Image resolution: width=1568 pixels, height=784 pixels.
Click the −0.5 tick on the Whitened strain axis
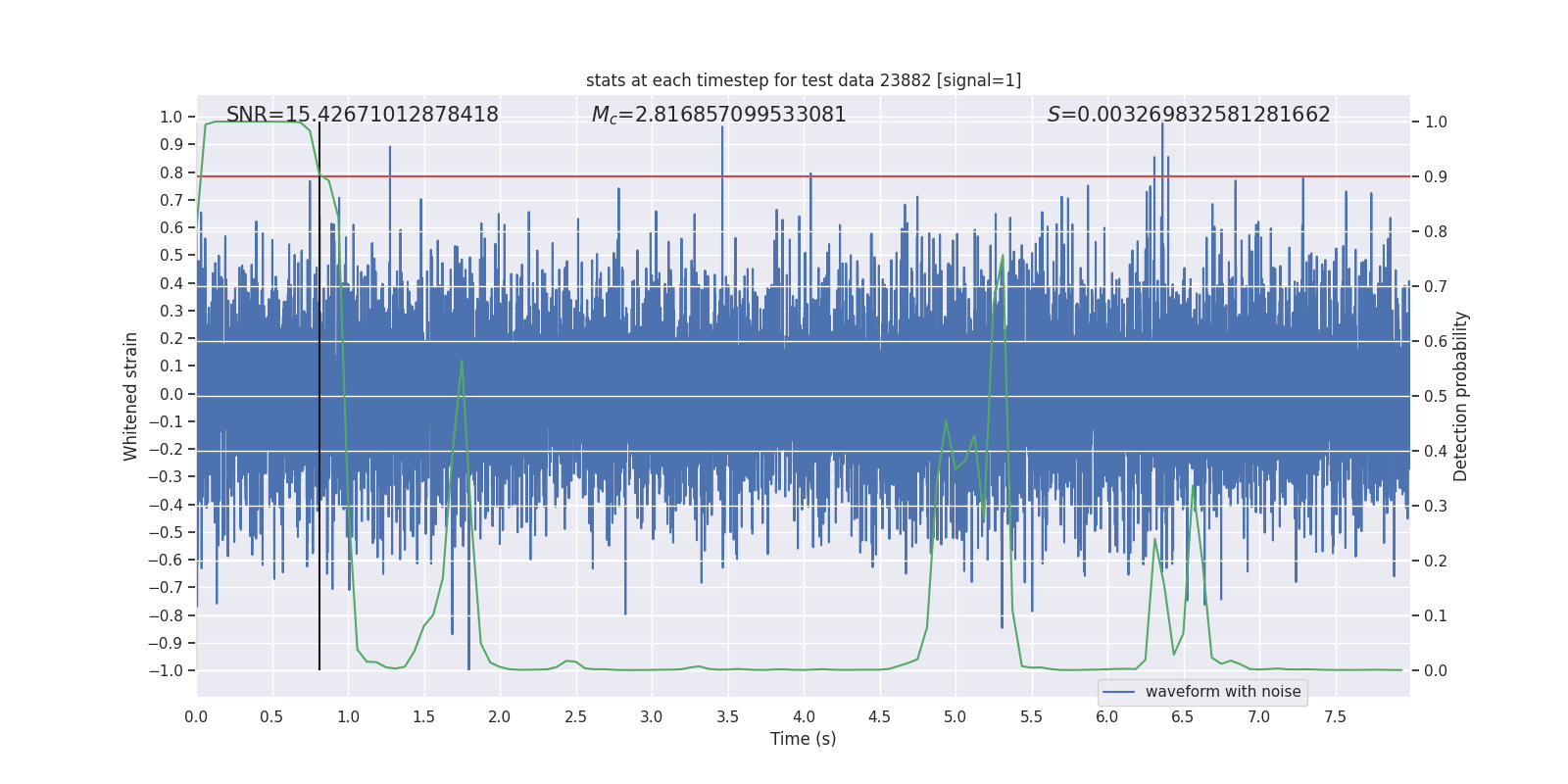point(166,532)
